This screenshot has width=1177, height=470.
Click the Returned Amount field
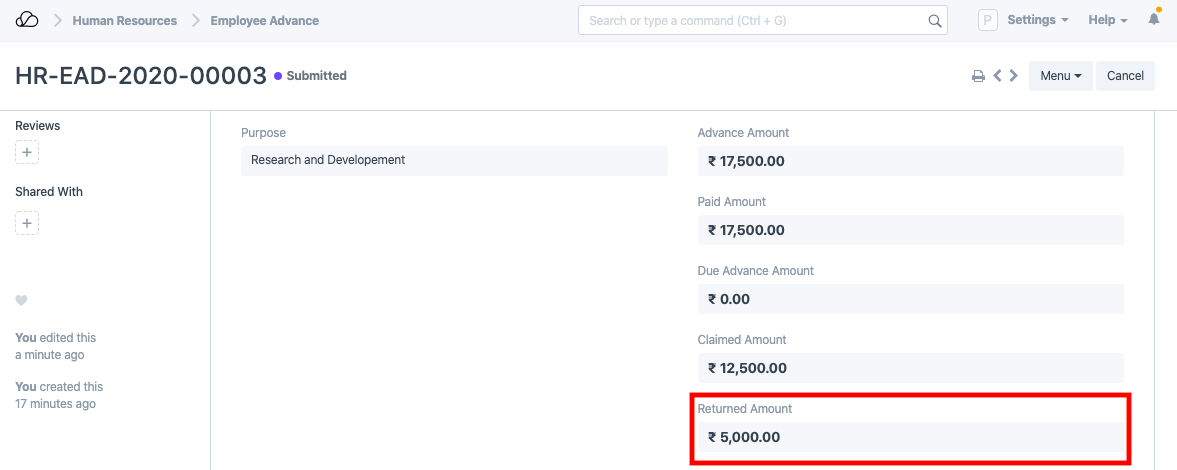click(910, 437)
